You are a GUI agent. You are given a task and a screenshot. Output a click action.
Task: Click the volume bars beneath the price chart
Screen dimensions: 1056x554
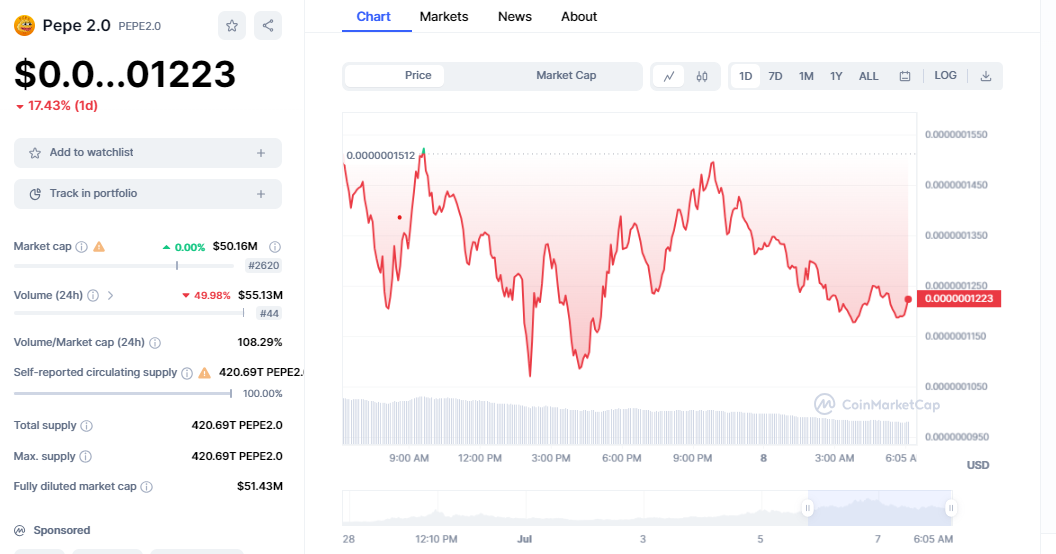click(626, 421)
